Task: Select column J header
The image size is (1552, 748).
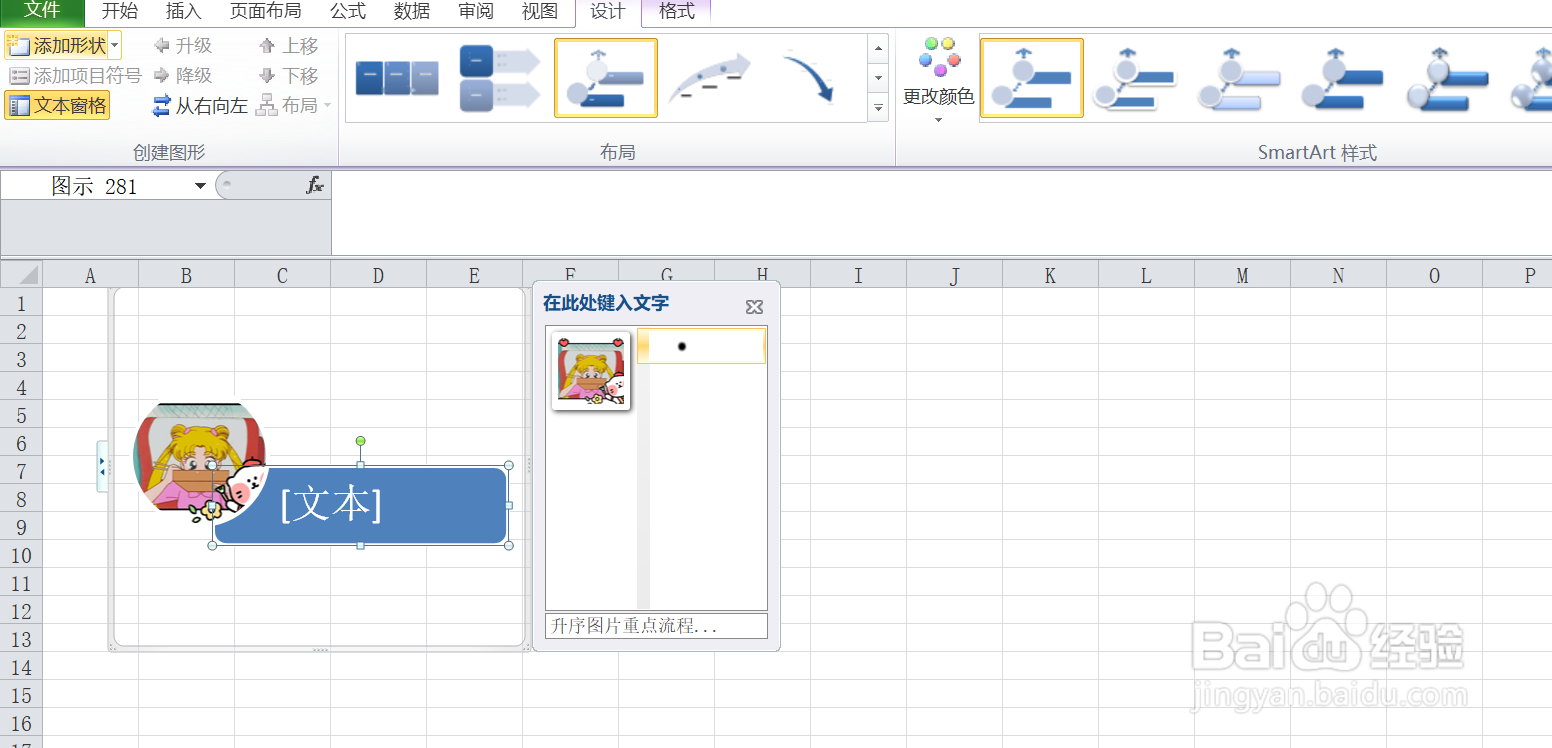Action: [x=954, y=275]
